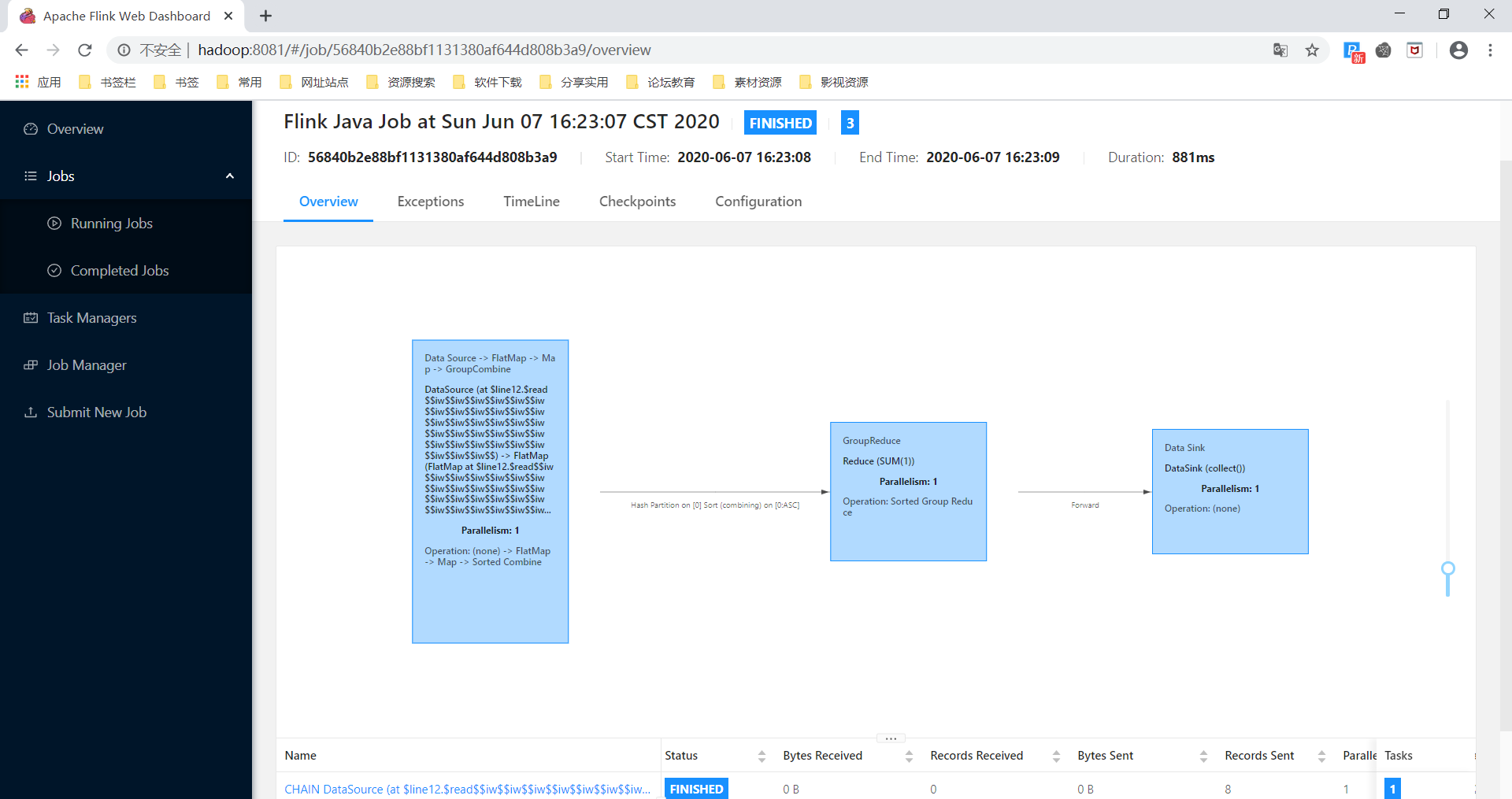Open the 资源搜索 bookmark folder
The width and height of the screenshot is (1512, 799).
400,82
